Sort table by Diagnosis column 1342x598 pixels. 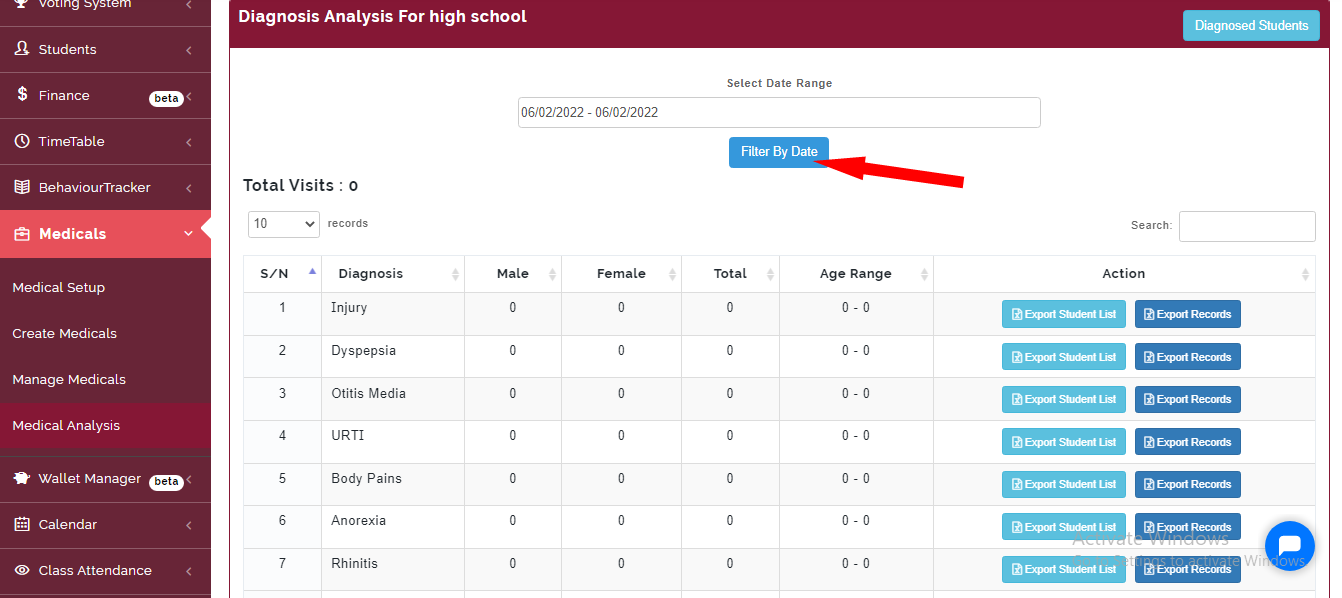click(x=393, y=274)
